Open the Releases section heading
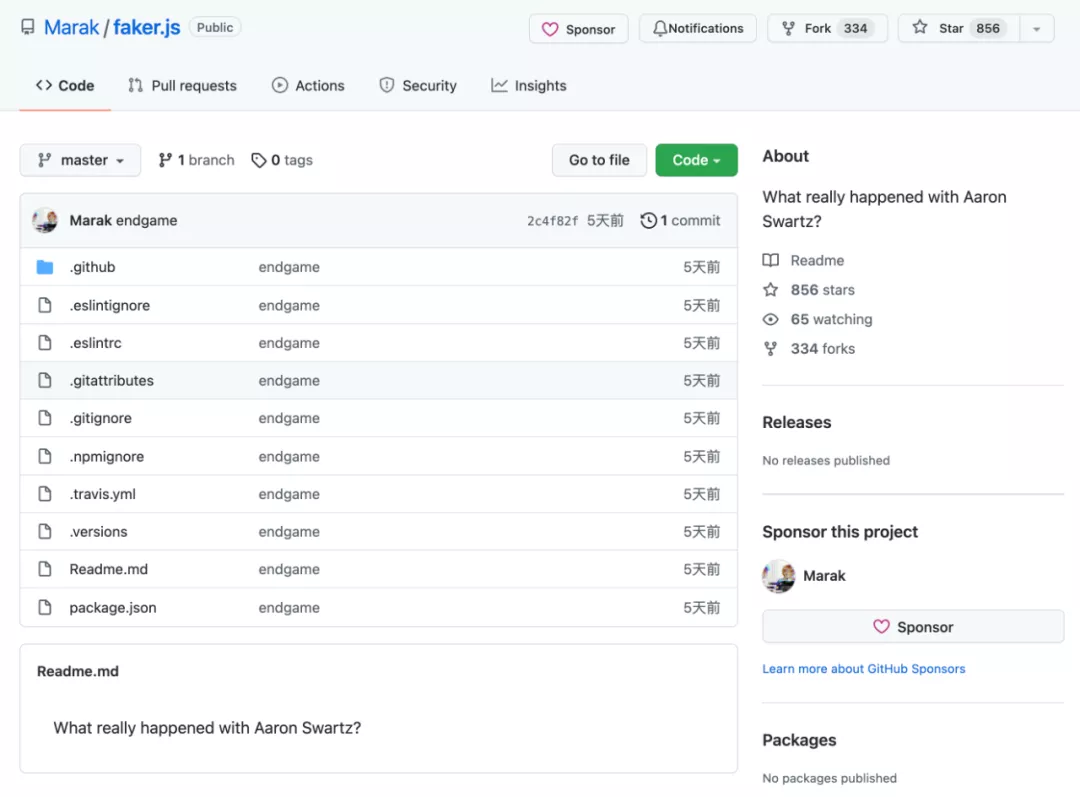Image resolution: width=1080 pixels, height=797 pixels. click(x=797, y=422)
